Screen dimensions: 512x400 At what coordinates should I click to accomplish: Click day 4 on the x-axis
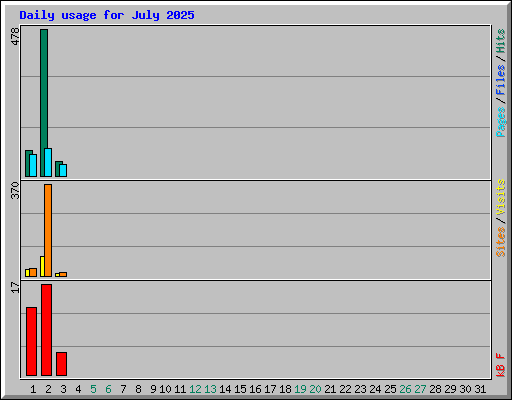tap(78, 389)
